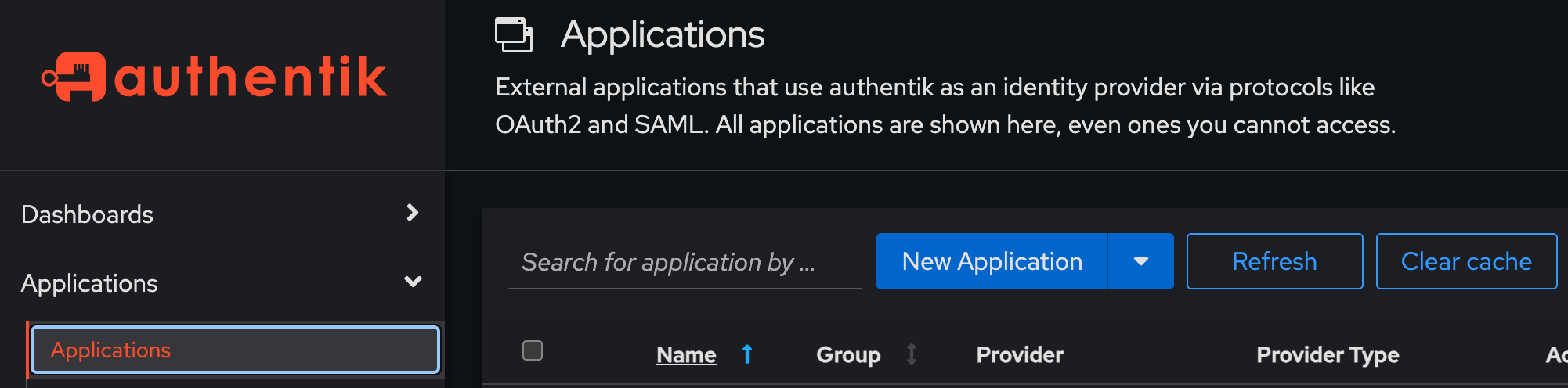Tick the select-all checkbox in table header
Viewport: 1568px width, 388px height.
pos(533,350)
